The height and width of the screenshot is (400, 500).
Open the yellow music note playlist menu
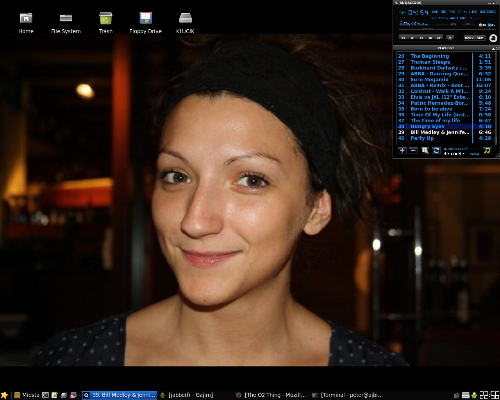(x=487, y=151)
